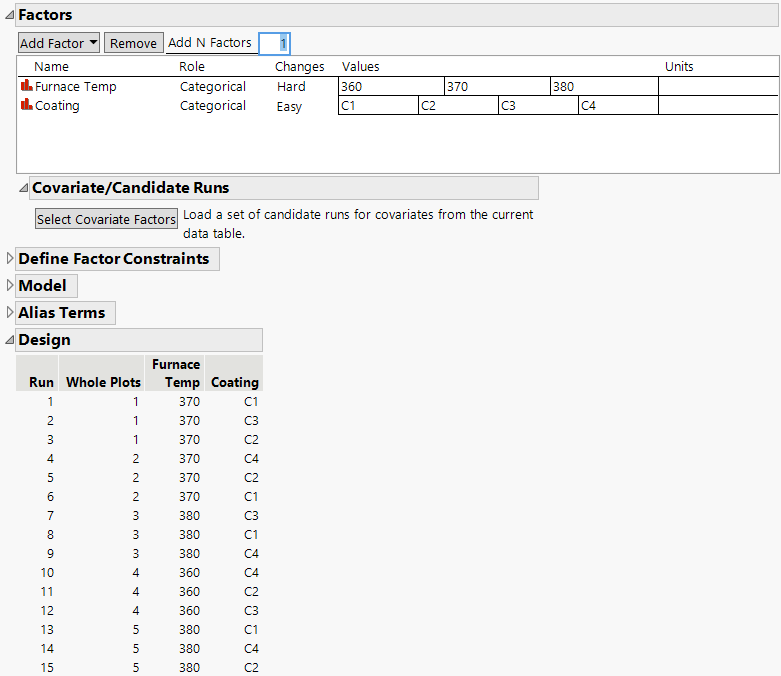Click the Add N Factors number field
This screenshot has height=676, width=781.
point(274,43)
